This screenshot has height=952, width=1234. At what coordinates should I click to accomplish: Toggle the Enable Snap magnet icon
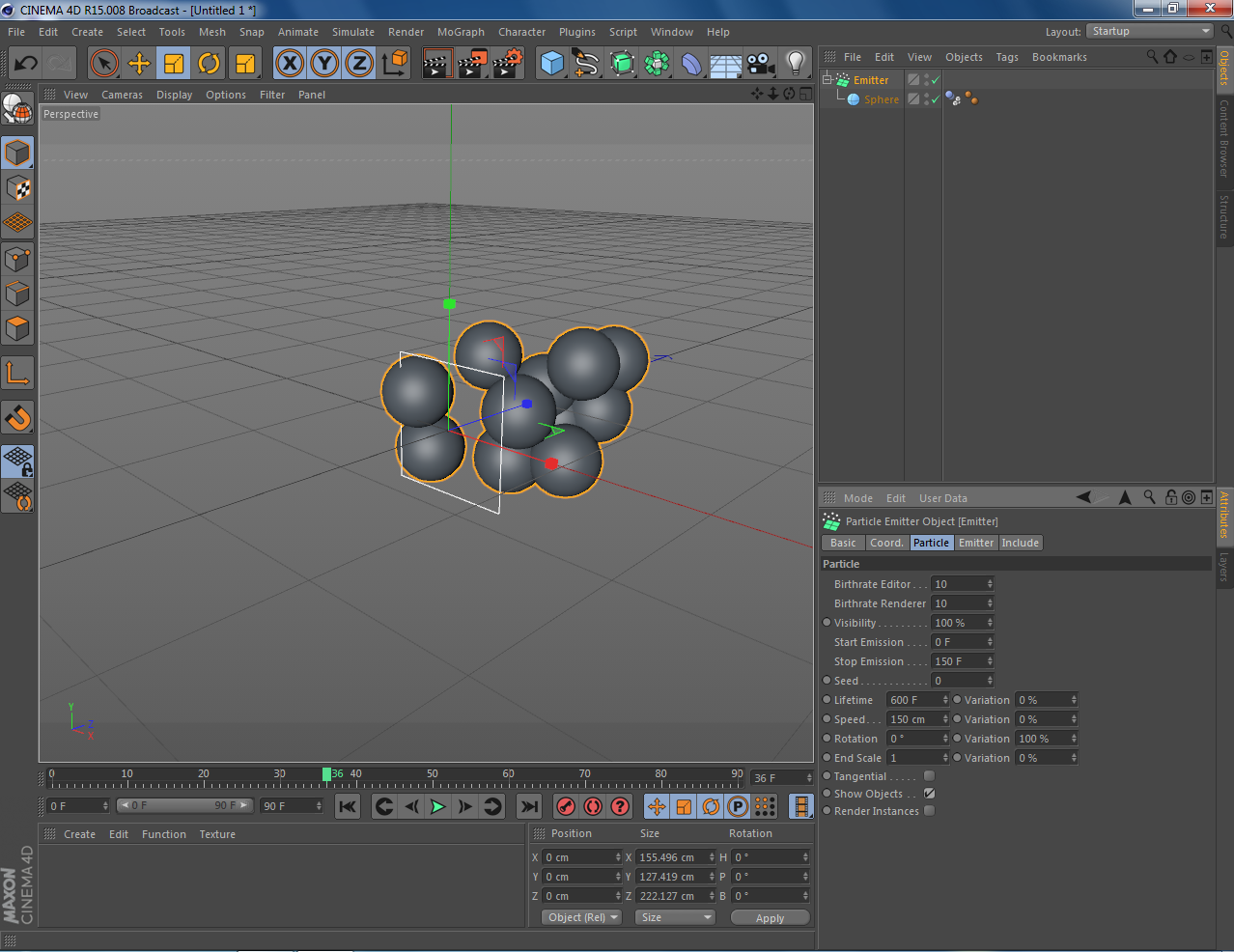click(x=17, y=417)
